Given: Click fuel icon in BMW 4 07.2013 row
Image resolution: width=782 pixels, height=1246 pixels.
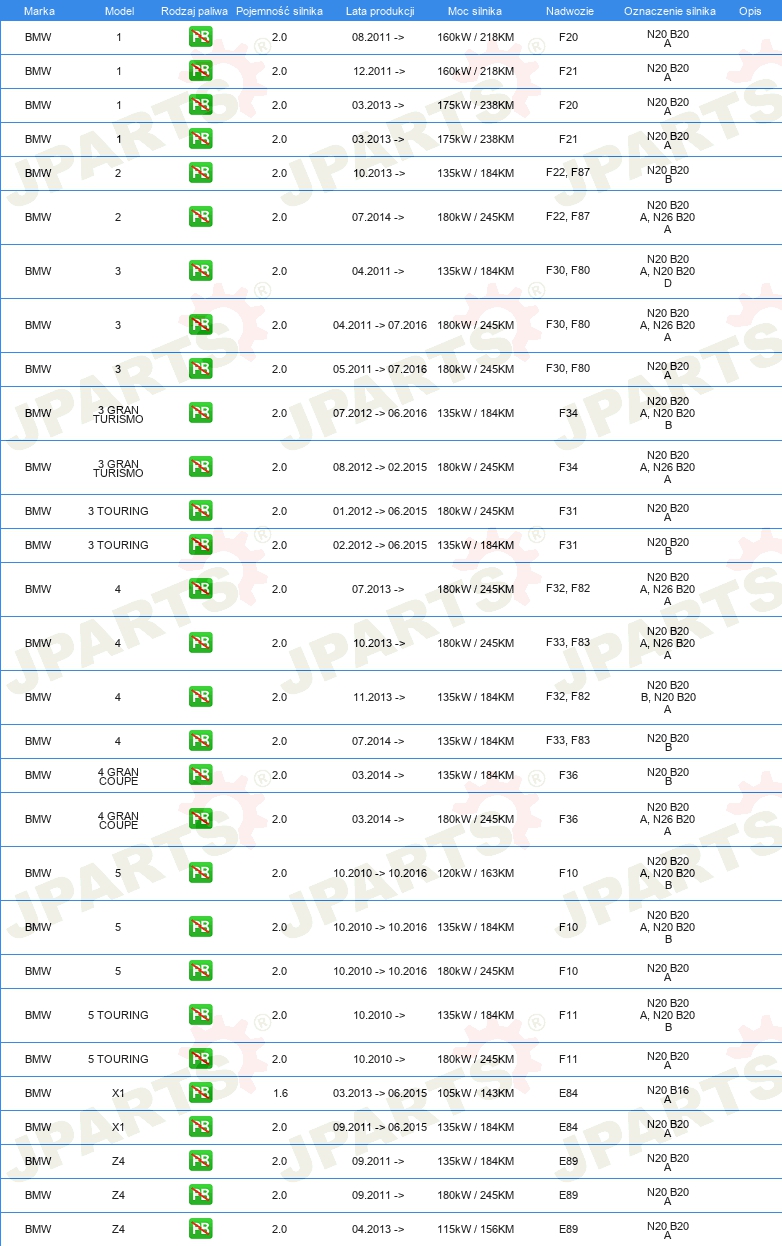Looking at the screenshot, I should 200,589.
